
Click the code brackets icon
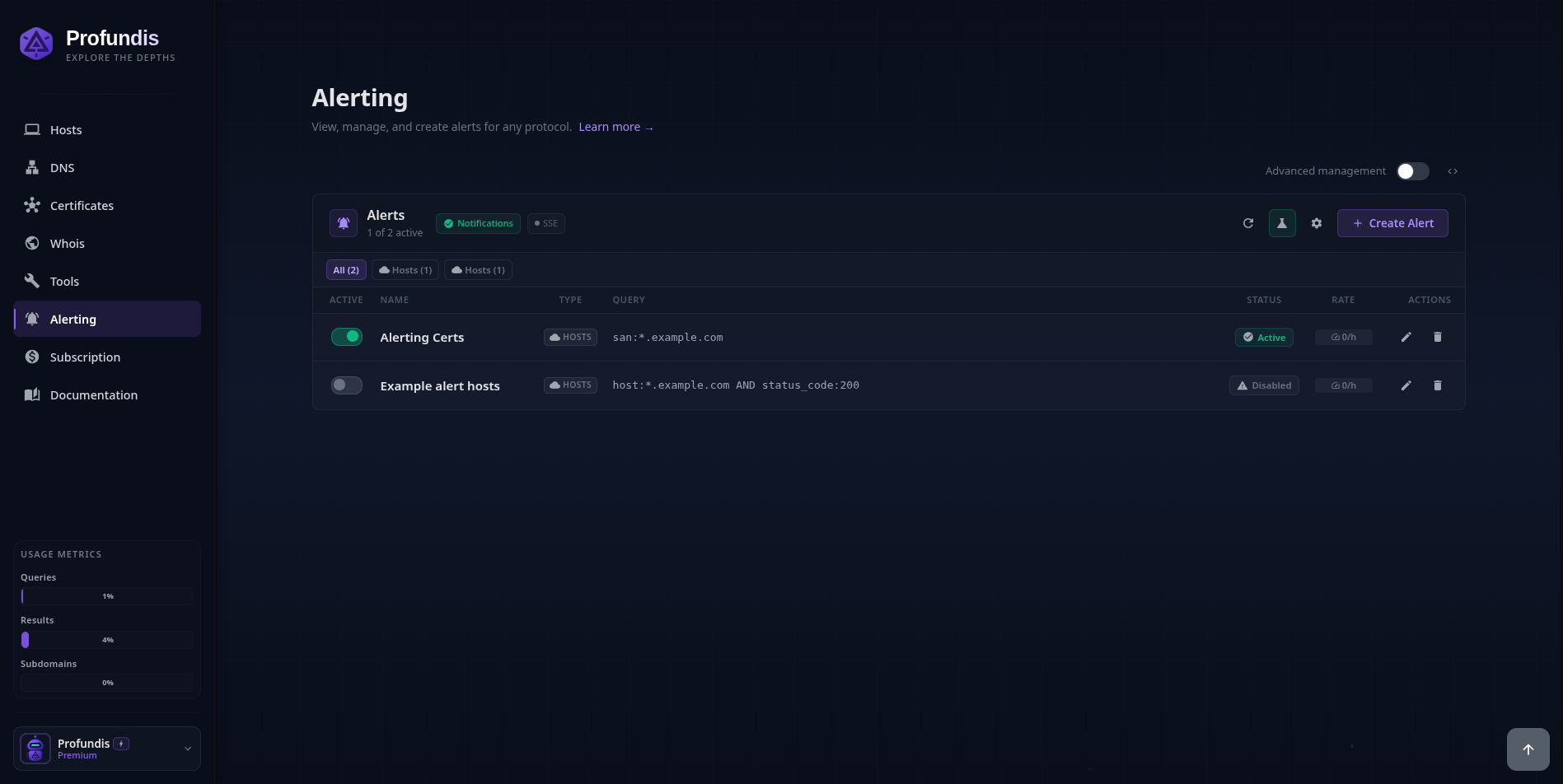[x=1453, y=171]
